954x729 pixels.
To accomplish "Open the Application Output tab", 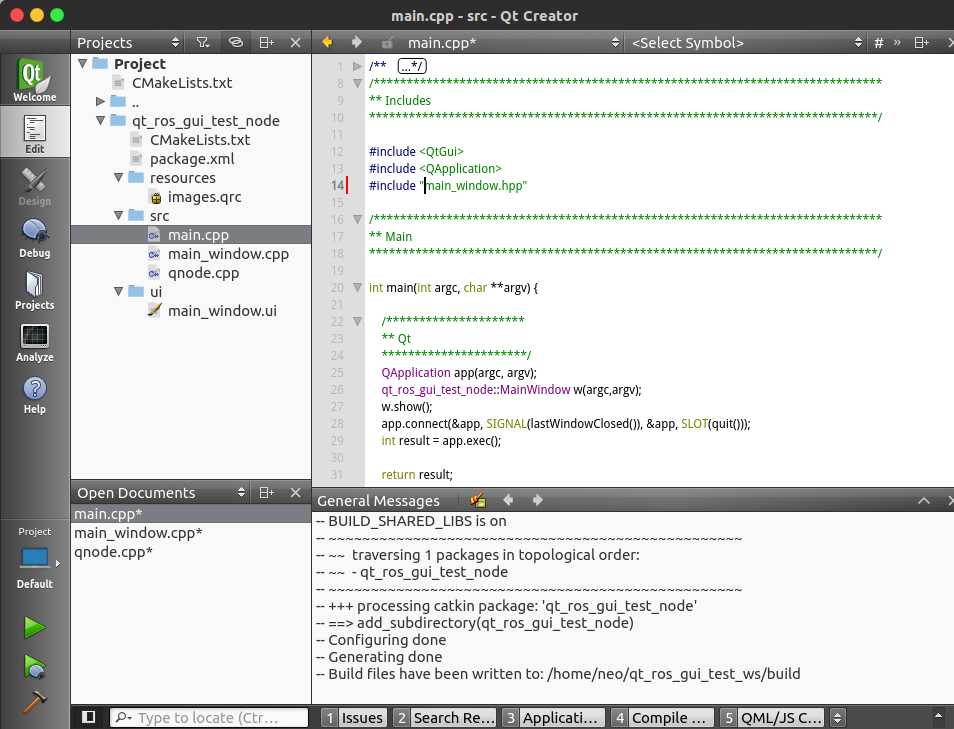I will (553, 717).
